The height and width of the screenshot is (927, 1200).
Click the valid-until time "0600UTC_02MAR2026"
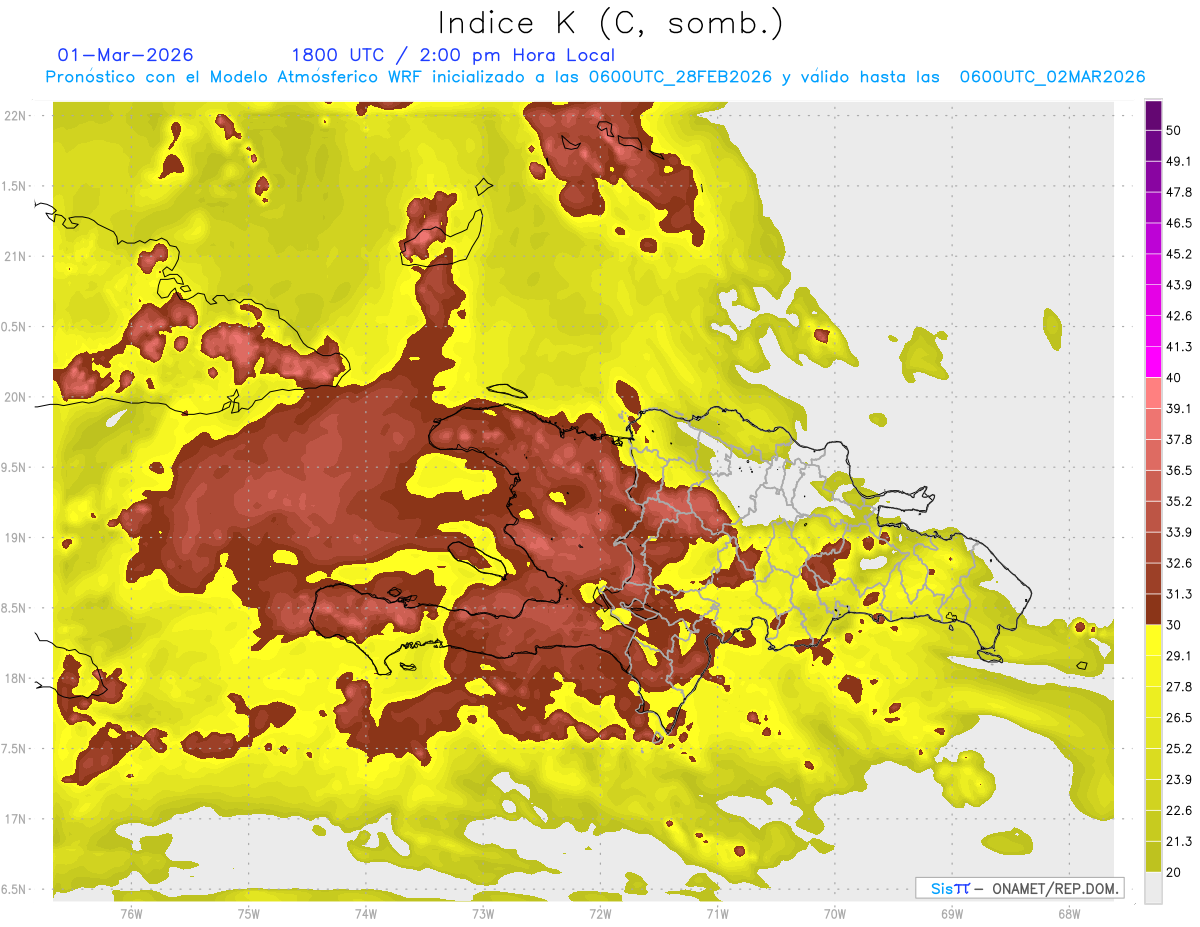pyautogui.click(x=1052, y=77)
